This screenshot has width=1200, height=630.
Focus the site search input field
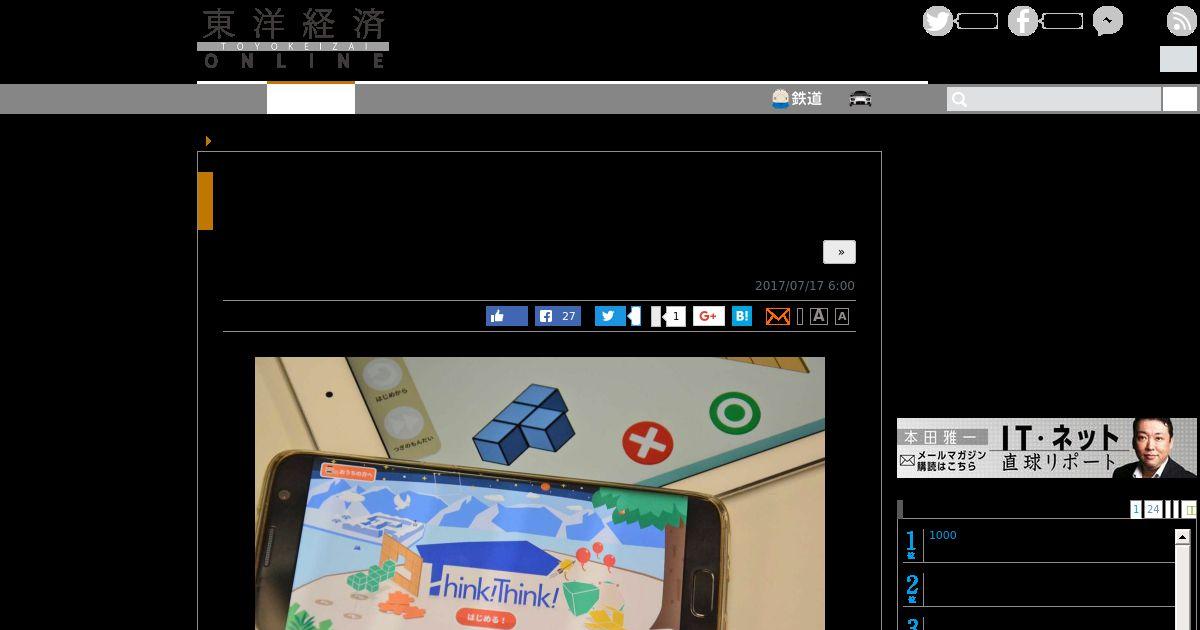tap(1054, 99)
